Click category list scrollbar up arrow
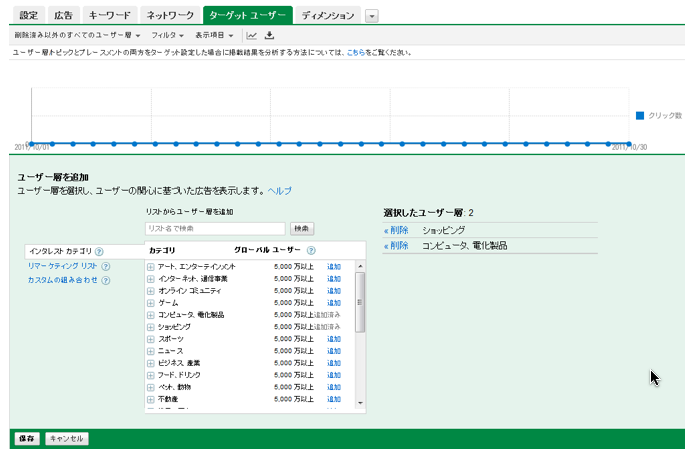Image resolution: width=692 pixels, height=455 pixels. coord(360,266)
